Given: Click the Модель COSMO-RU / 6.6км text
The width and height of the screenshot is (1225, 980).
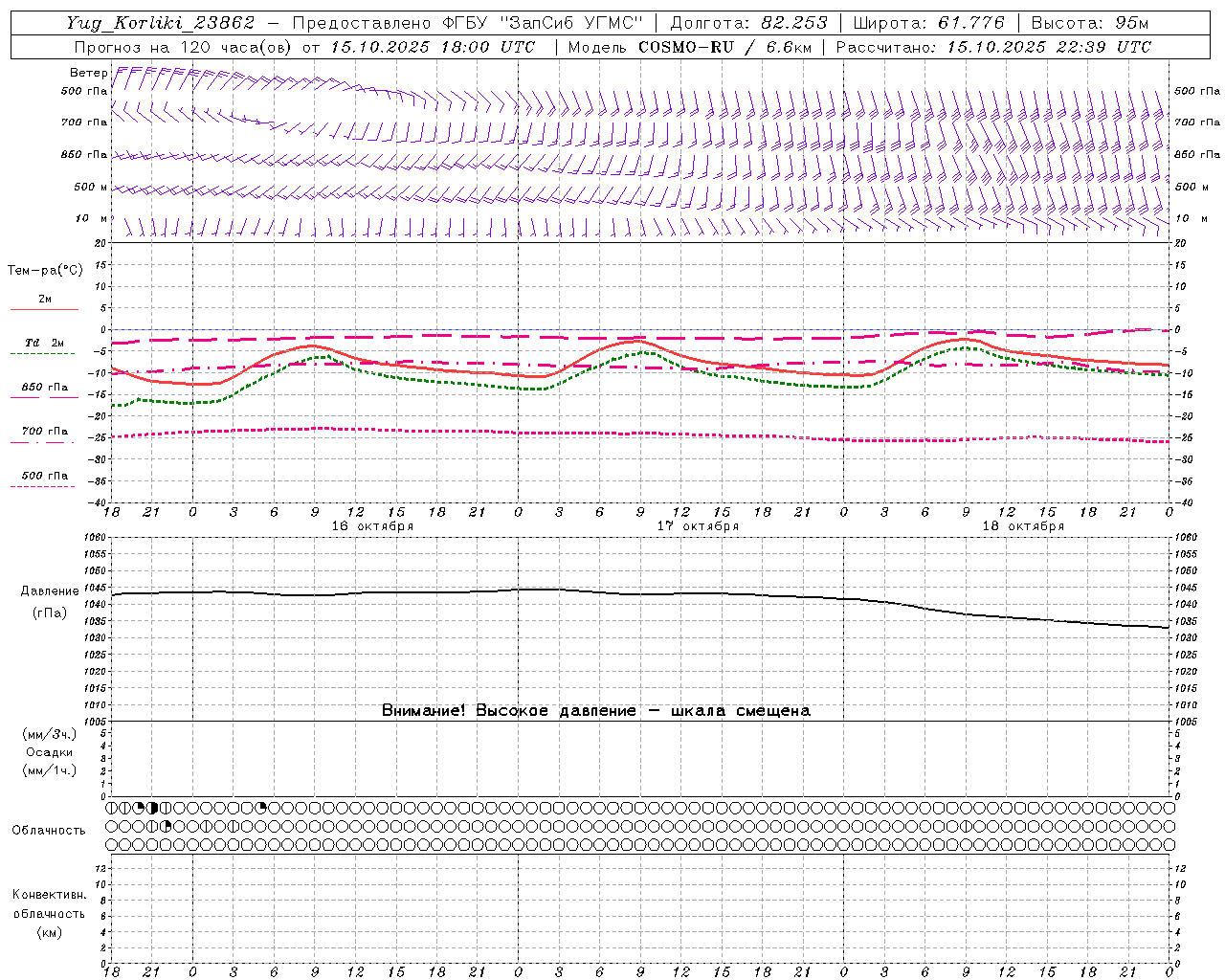Looking at the screenshot, I should tap(690, 47).
